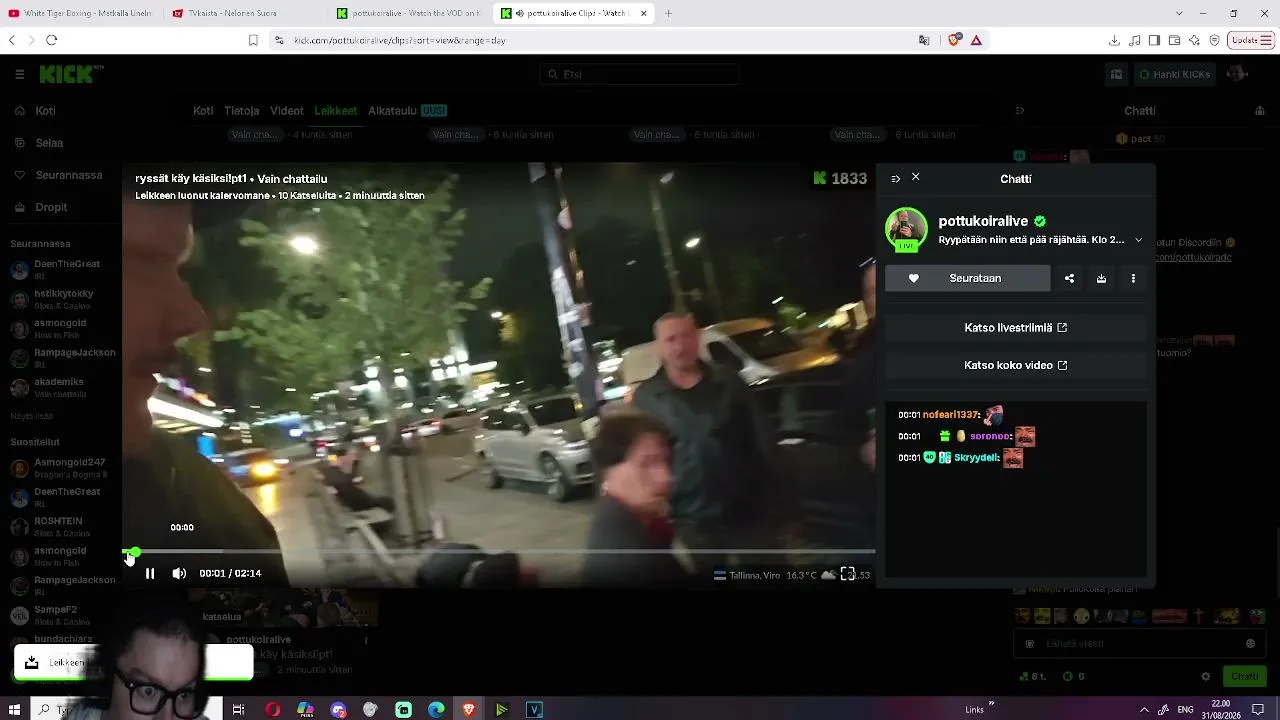Viewport: 1280px width, 720px height.
Task: Click the browser Update button
Action: pyautogui.click(x=1251, y=40)
